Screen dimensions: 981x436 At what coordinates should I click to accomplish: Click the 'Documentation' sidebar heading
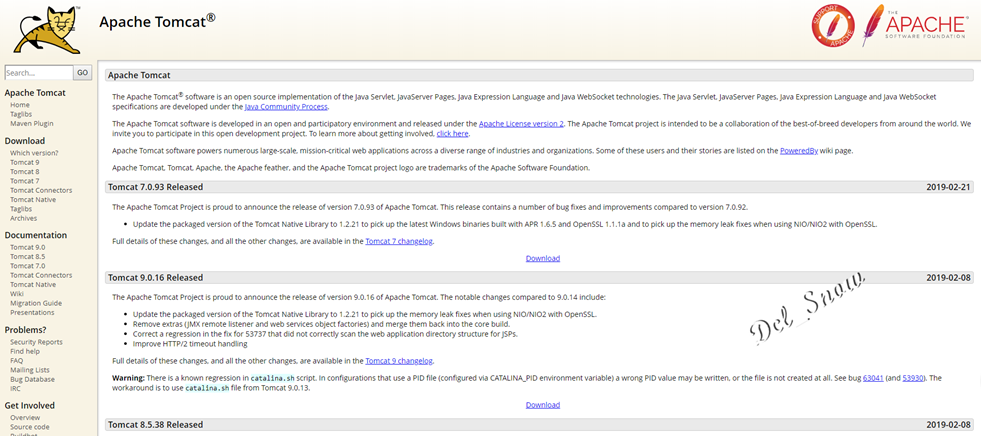pyautogui.click(x=36, y=235)
